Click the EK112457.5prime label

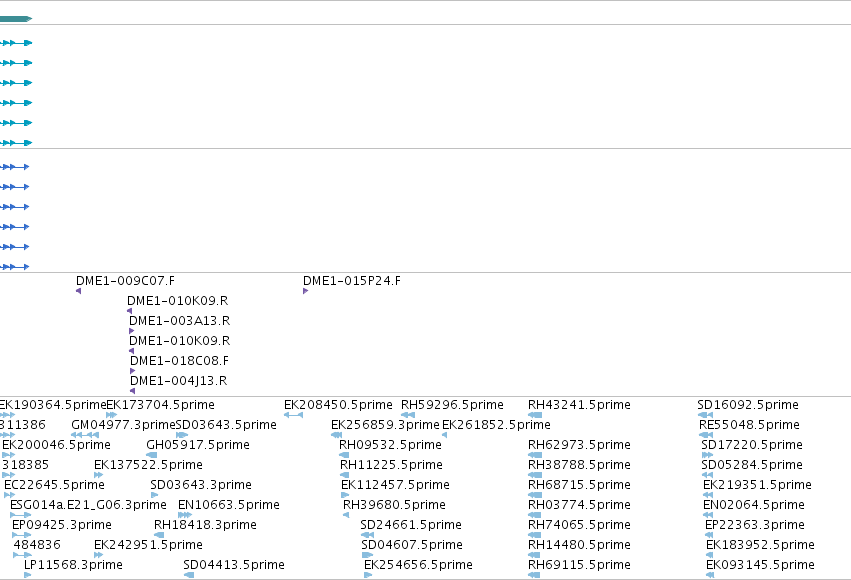click(395, 485)
